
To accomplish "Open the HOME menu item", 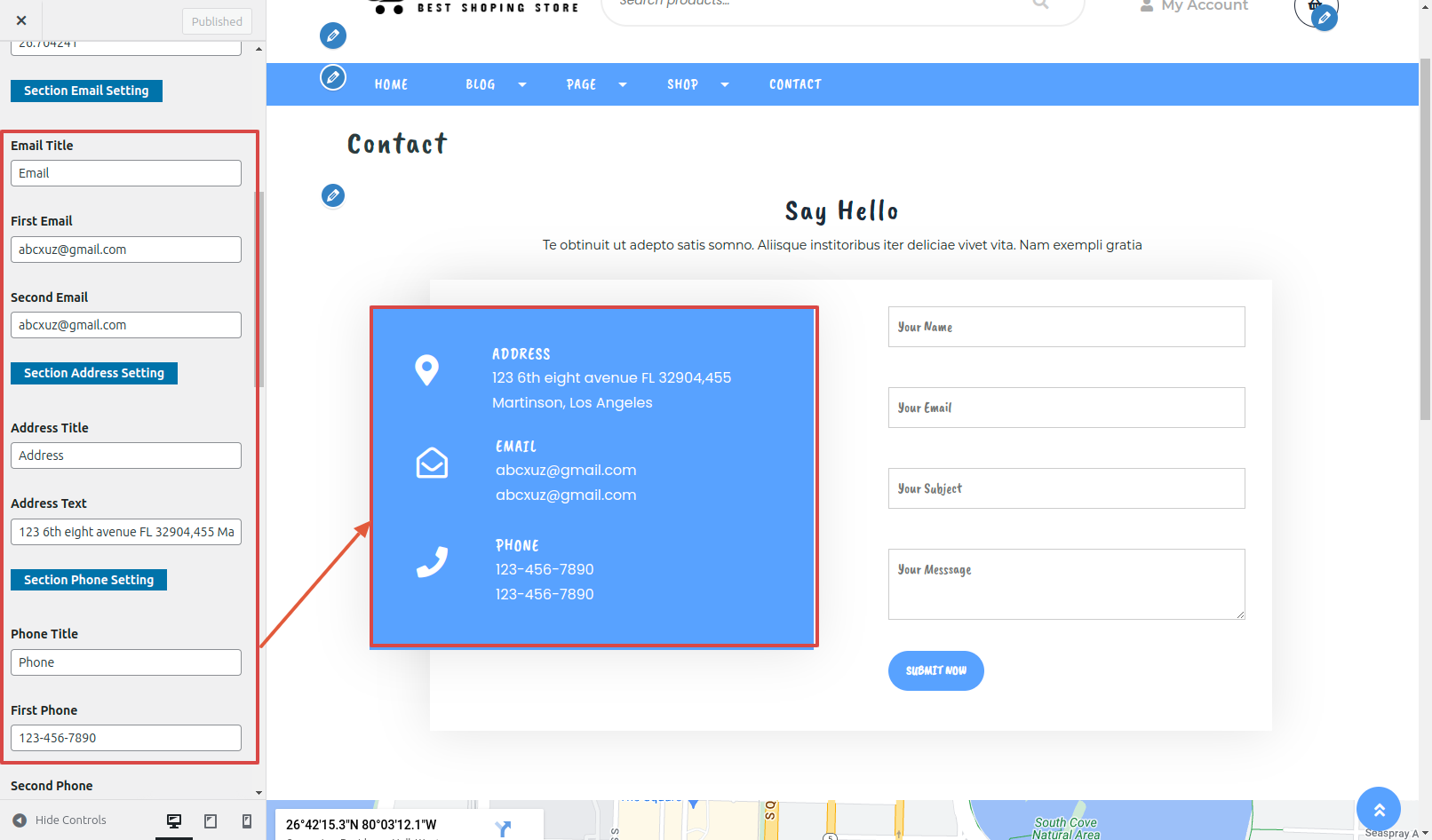I will (x=391, y=84).
